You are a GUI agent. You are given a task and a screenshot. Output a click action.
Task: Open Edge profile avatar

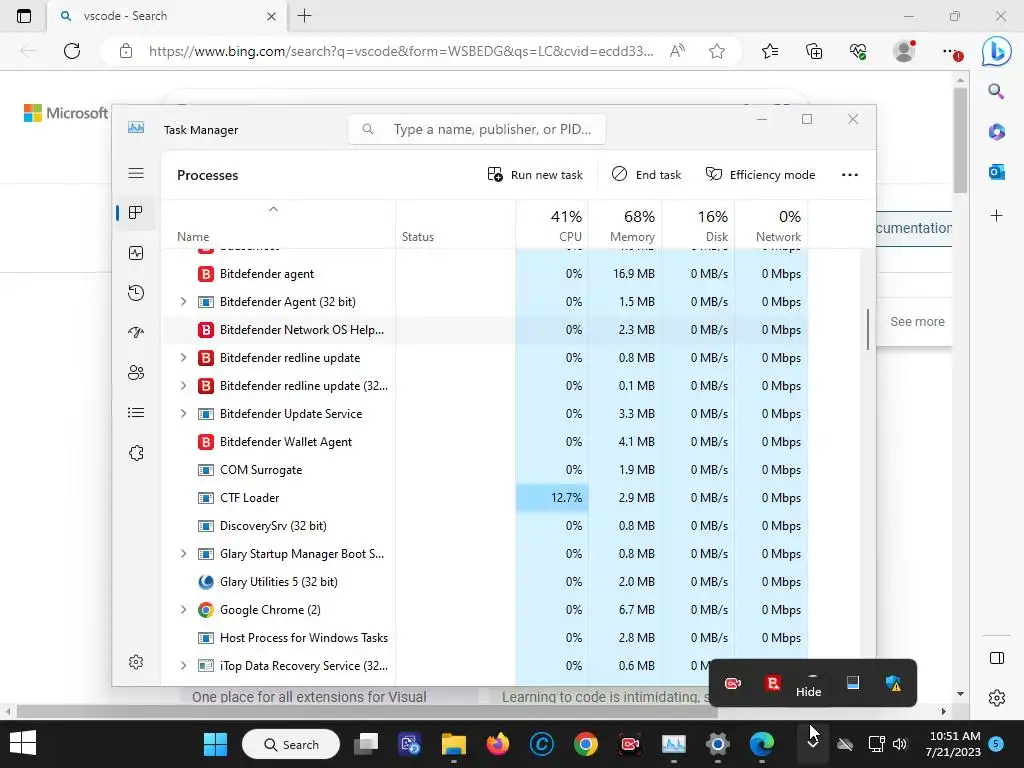click(904, 51)
